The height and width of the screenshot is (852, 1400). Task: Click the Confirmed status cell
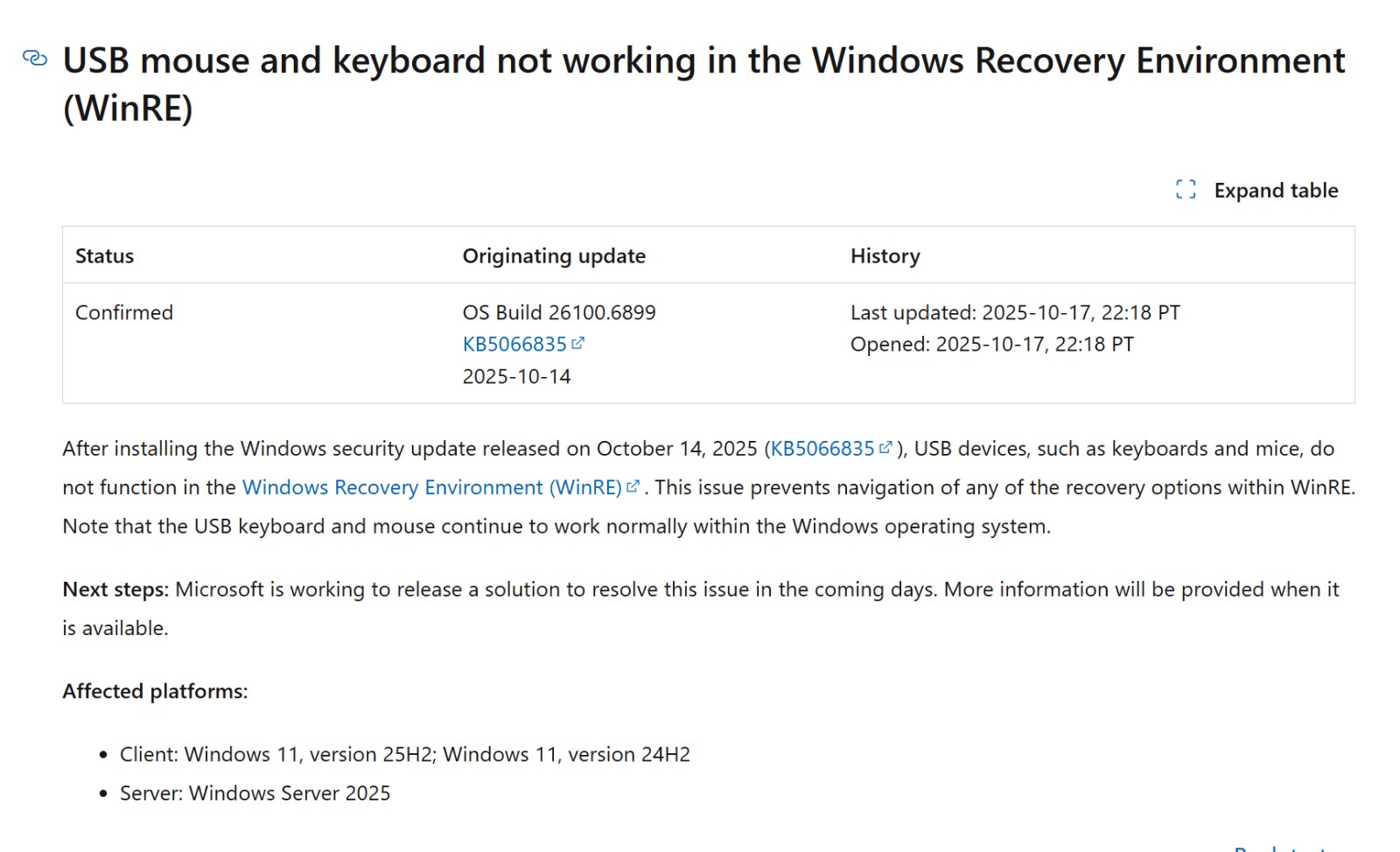click(x=124, y=312)
